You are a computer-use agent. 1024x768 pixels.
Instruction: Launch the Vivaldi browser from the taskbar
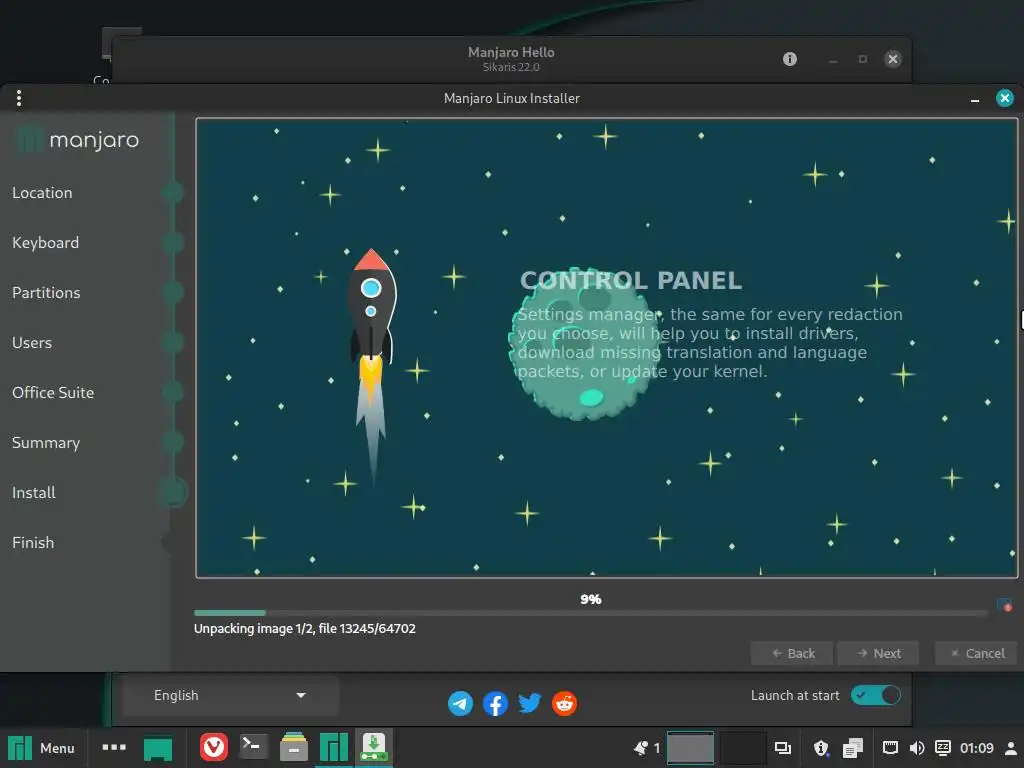[214, 748]
